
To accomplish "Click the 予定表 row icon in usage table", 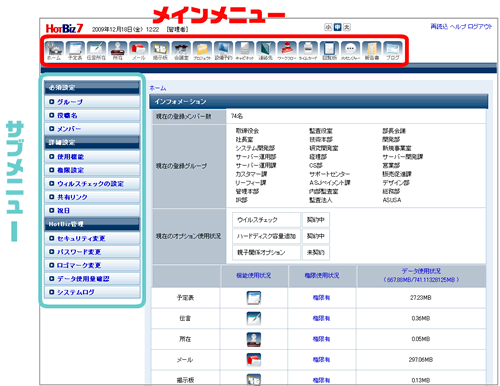I will click(254, 298).
